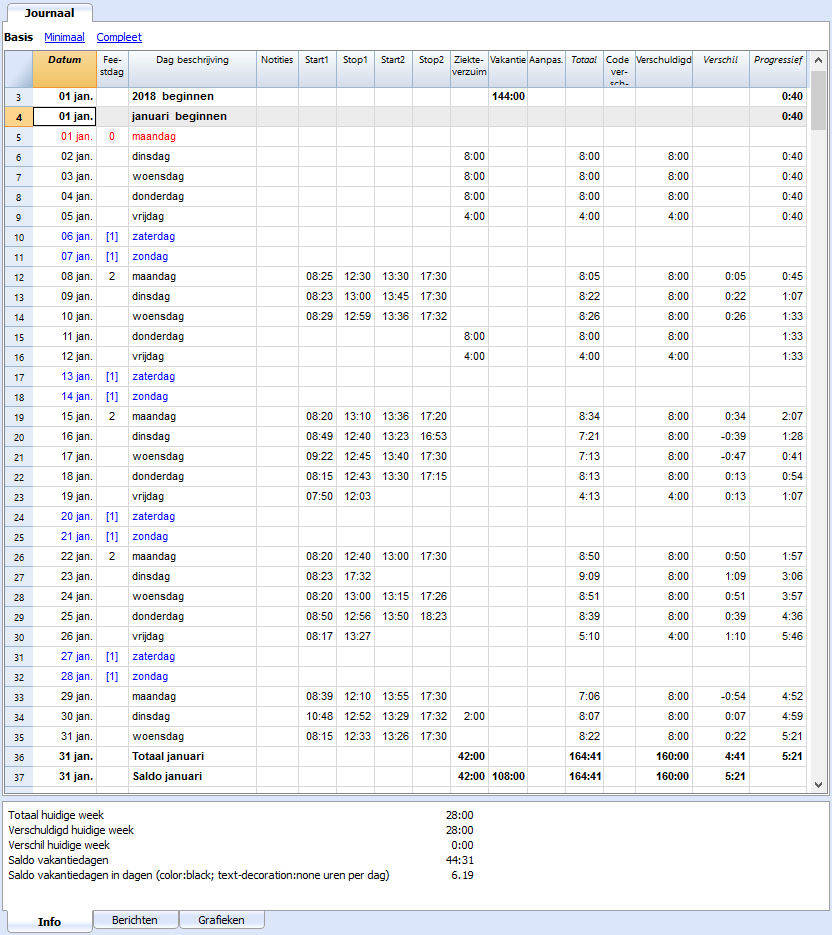
Task: Click the Ziekteverzuim column header
Action: pyautogui.click(x=469, y=69)
